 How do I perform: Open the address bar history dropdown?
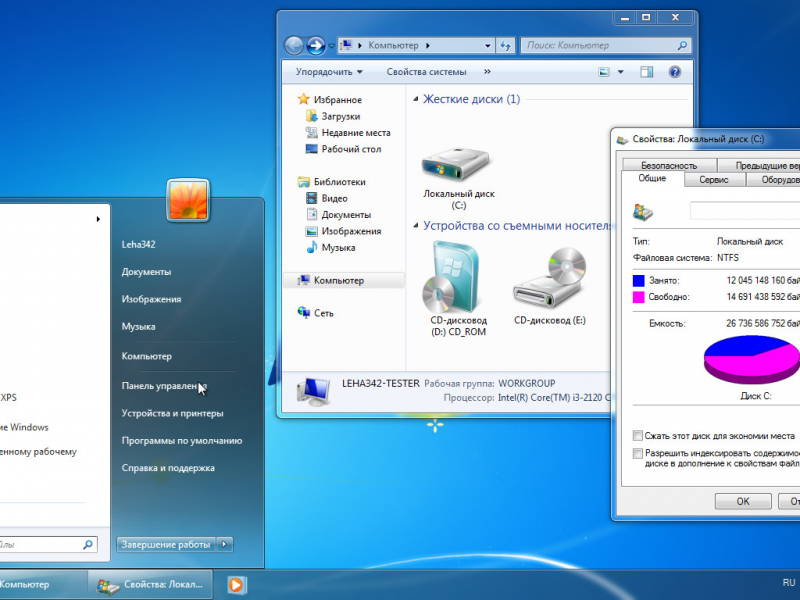(x=488, y=45)
